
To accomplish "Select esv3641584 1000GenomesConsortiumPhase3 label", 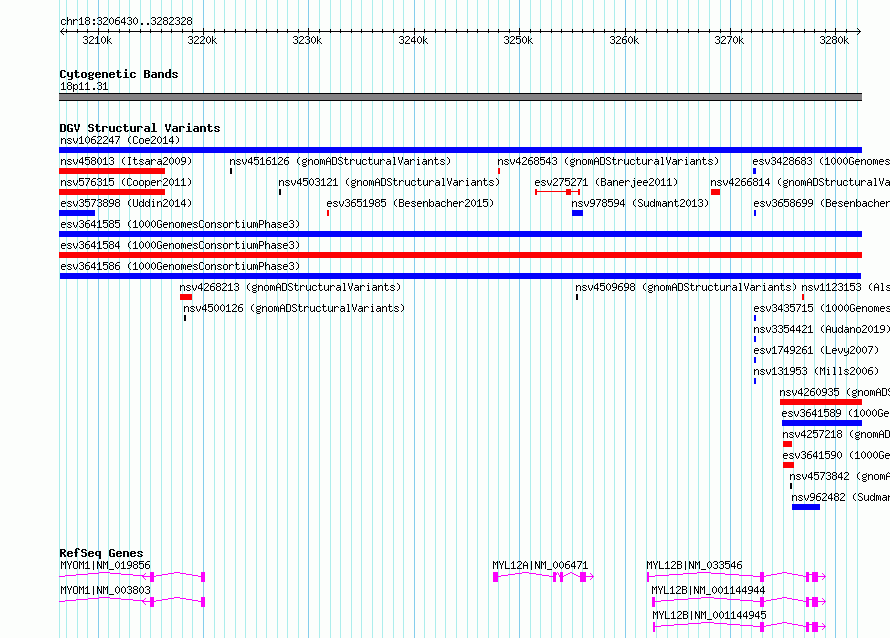I will (180, 245).
